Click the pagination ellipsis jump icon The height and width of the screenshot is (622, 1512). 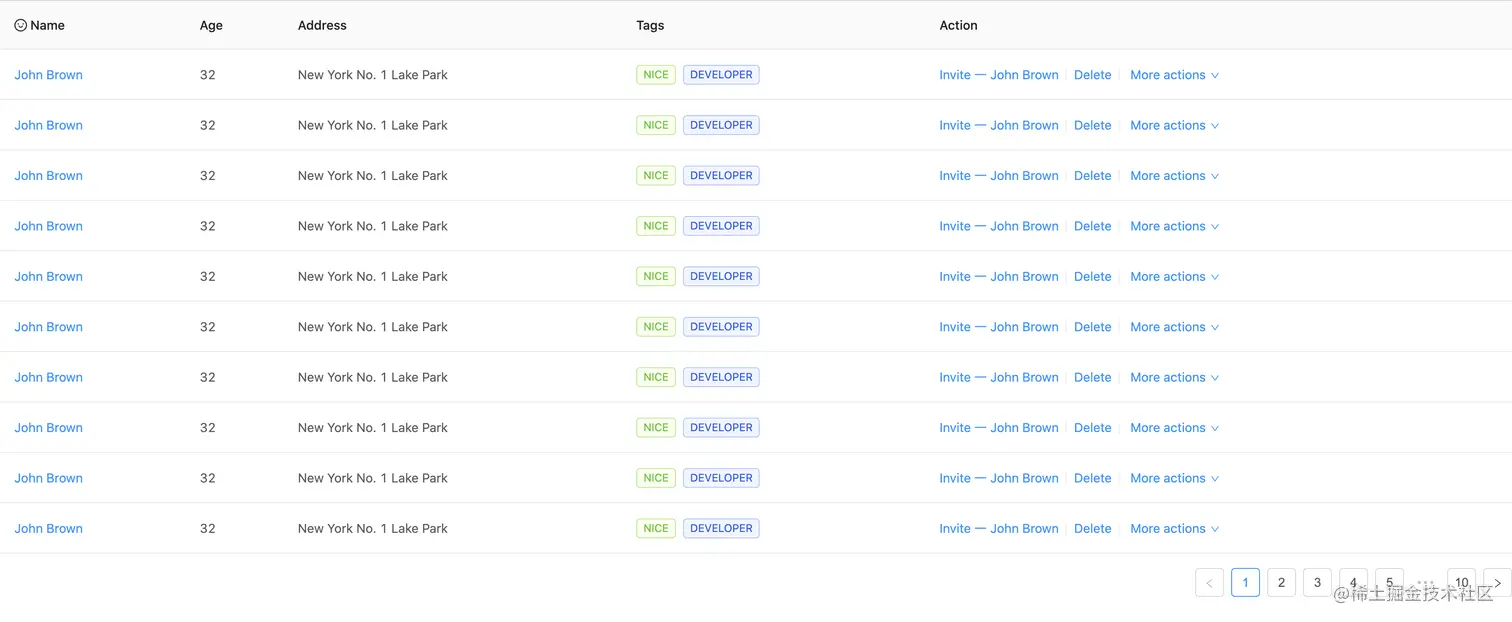(x=1425, y=583)
